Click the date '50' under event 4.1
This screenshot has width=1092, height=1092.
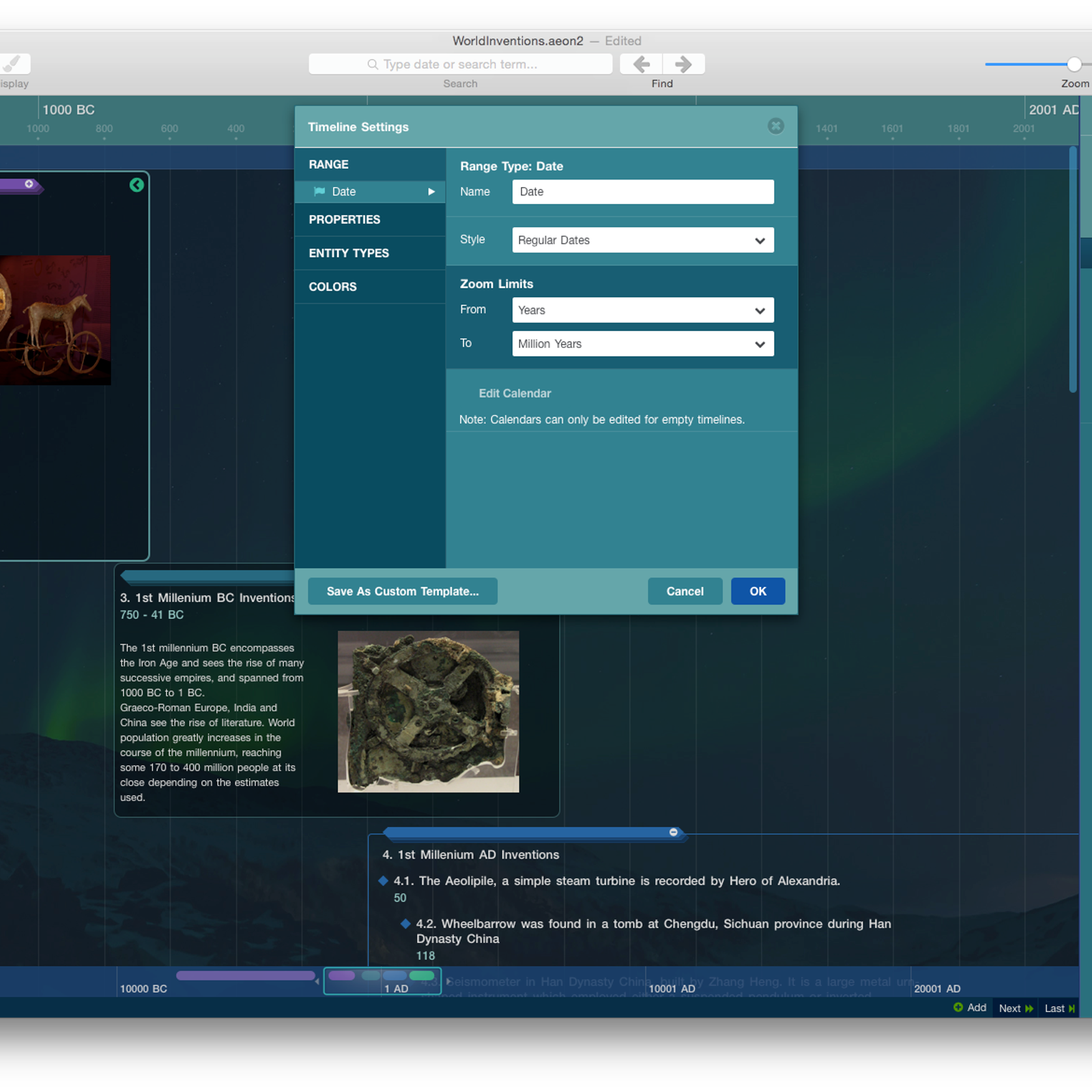point(400,898)
